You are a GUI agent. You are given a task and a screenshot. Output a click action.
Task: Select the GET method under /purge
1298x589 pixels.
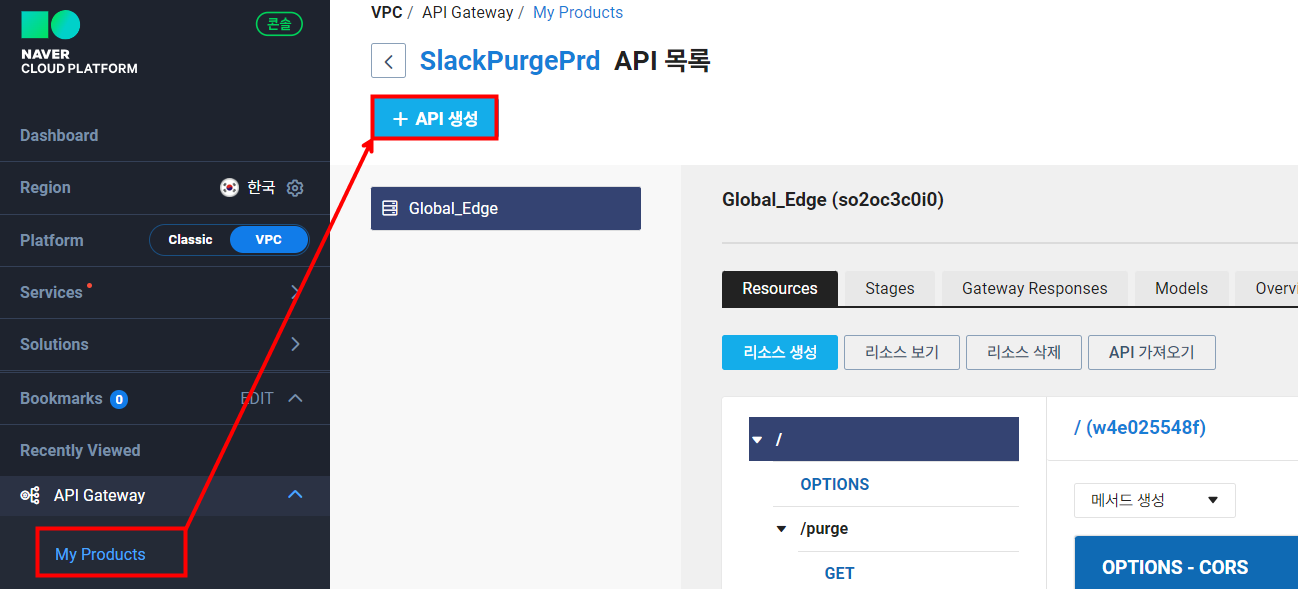point(840,573)
